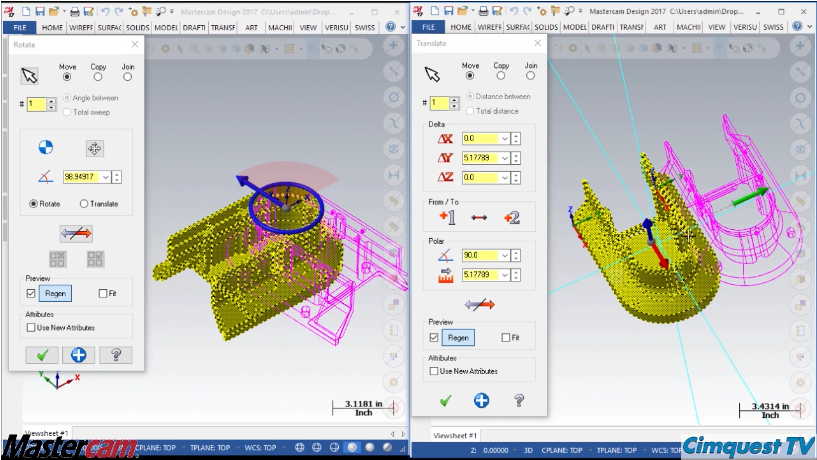Click the remove items grid icon in Rotate dialog
Viewport: 817px width, 460px height.
[x=57, y=259]
